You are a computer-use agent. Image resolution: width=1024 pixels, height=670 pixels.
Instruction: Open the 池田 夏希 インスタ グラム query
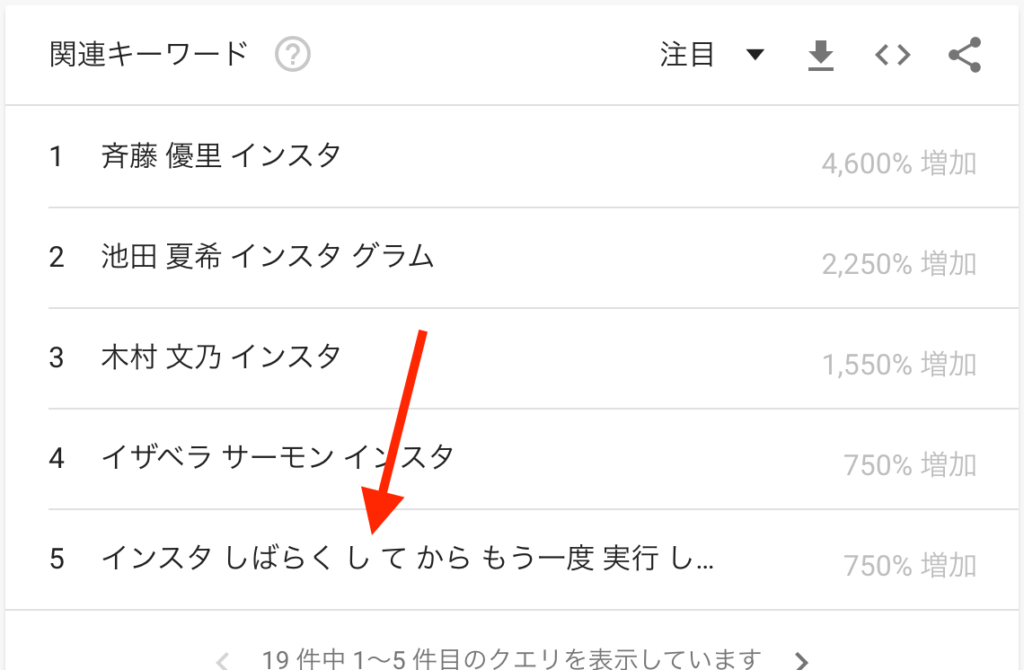pos(267,257)
